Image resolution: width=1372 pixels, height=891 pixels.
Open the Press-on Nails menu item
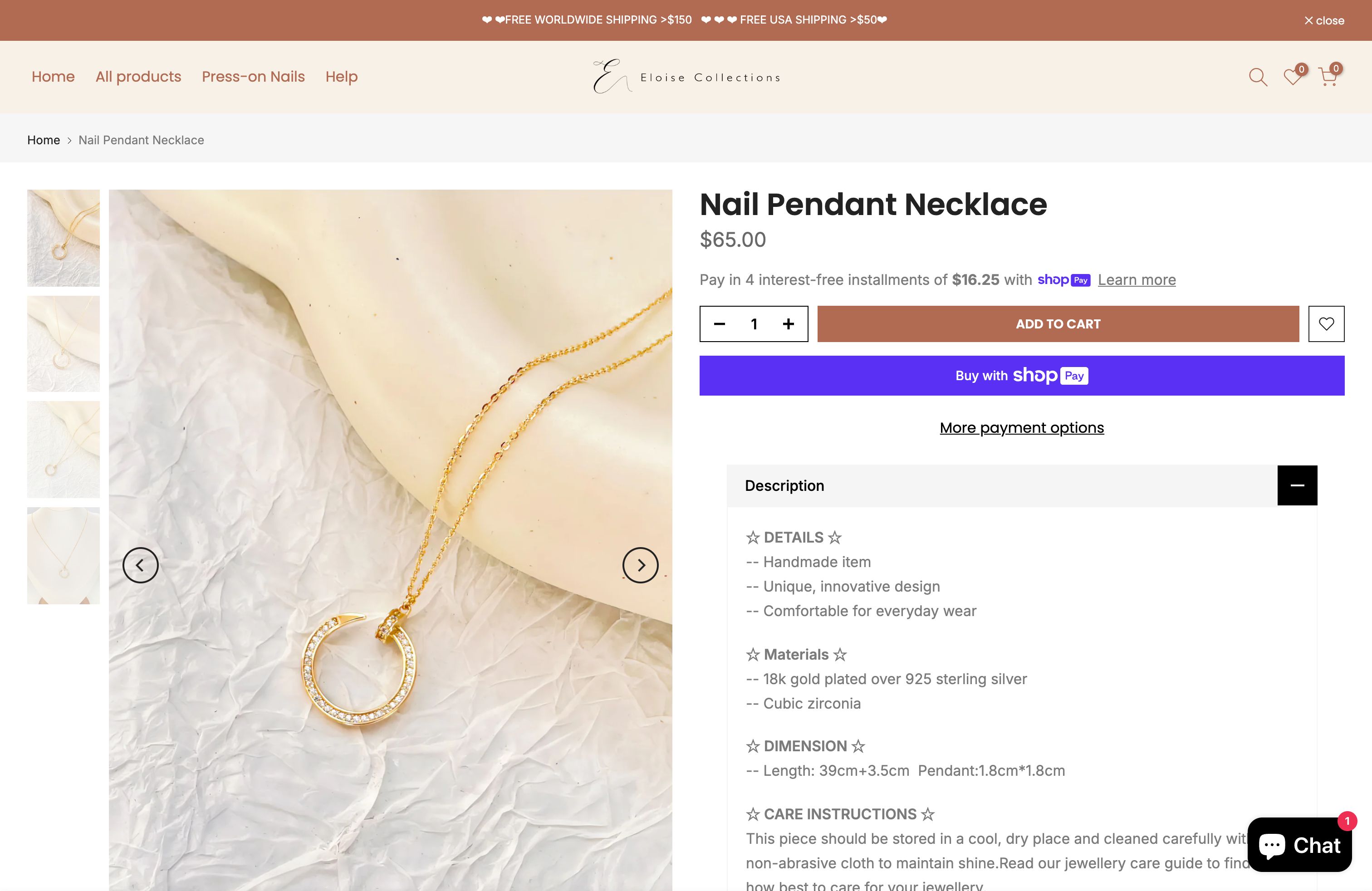[253, 76]
